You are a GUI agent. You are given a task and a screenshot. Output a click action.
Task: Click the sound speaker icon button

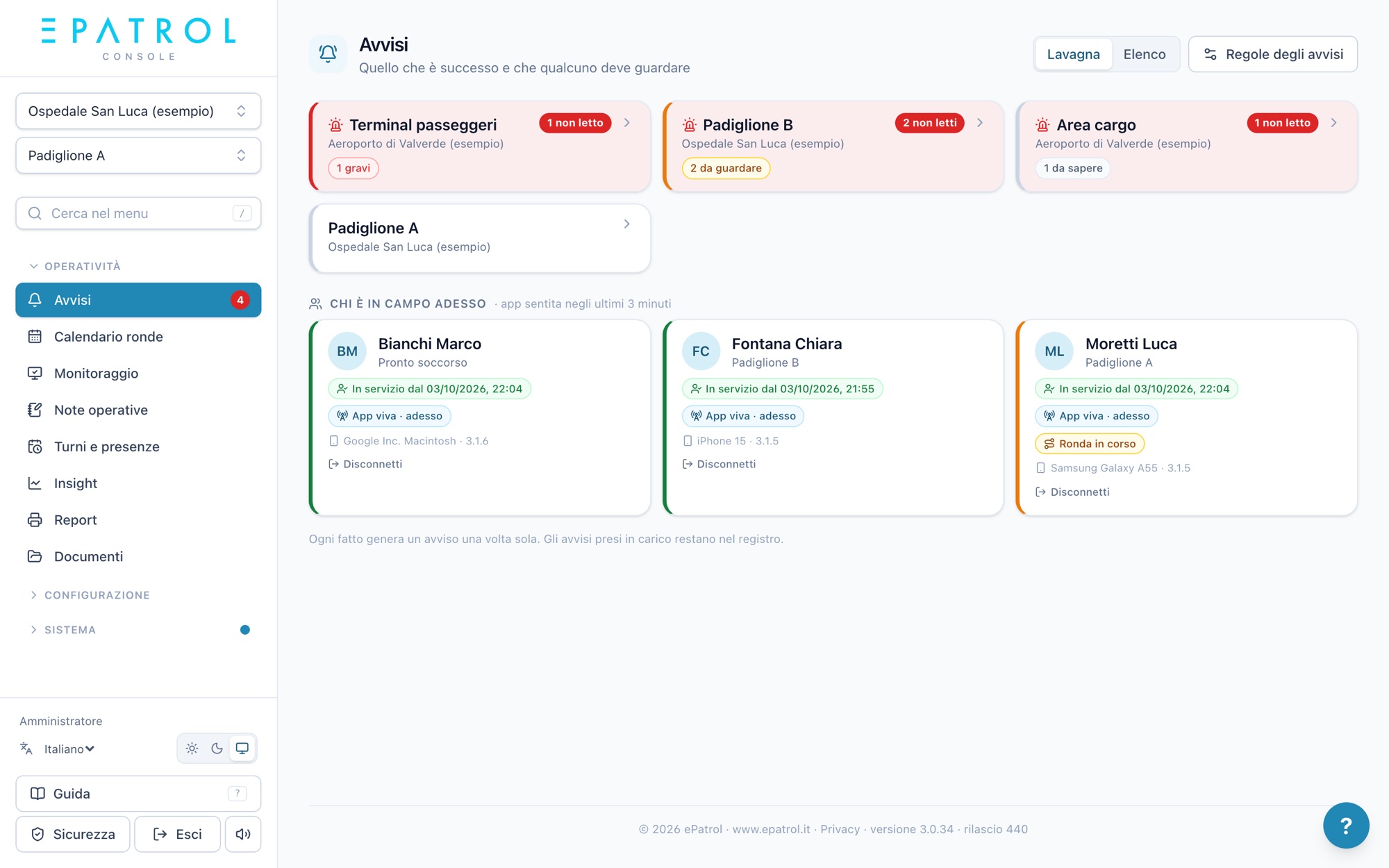click(x=243, y=834)
